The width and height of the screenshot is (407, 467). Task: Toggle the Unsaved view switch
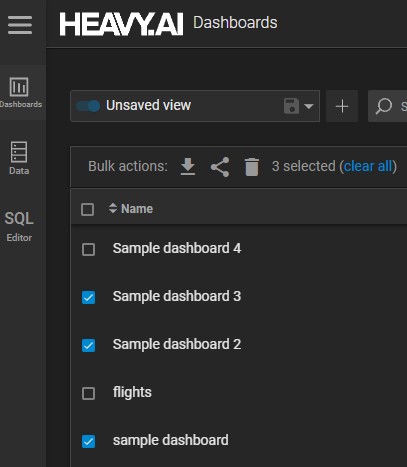pyautogui.click(x=88, y=106)
